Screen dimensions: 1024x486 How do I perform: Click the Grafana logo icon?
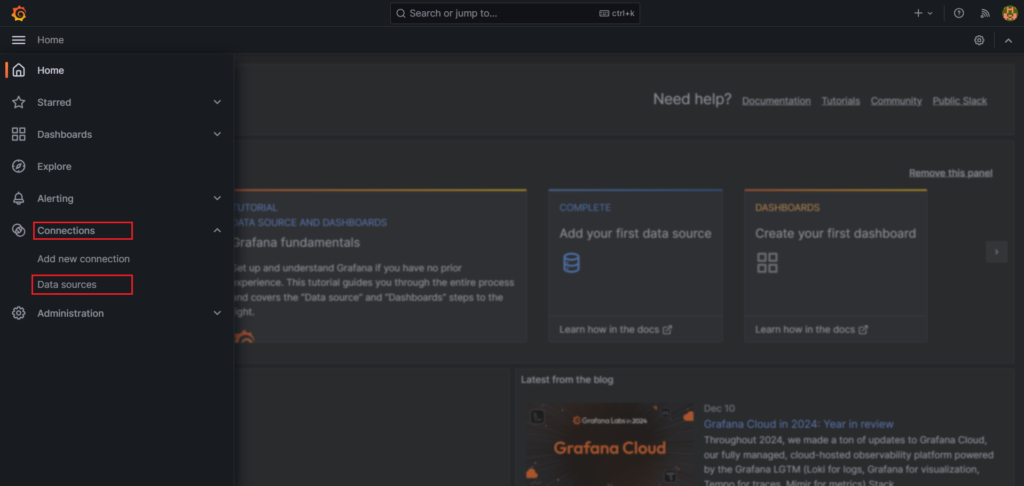[19, 13]
